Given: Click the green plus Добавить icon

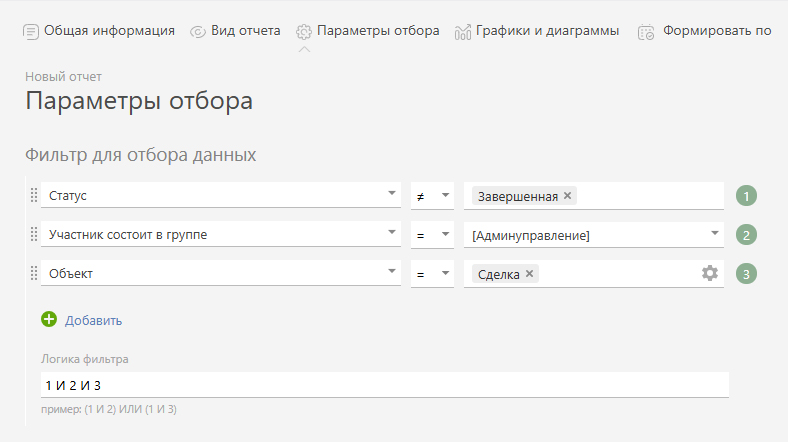Looking at the screenshot, I should (x=49, y=319).
